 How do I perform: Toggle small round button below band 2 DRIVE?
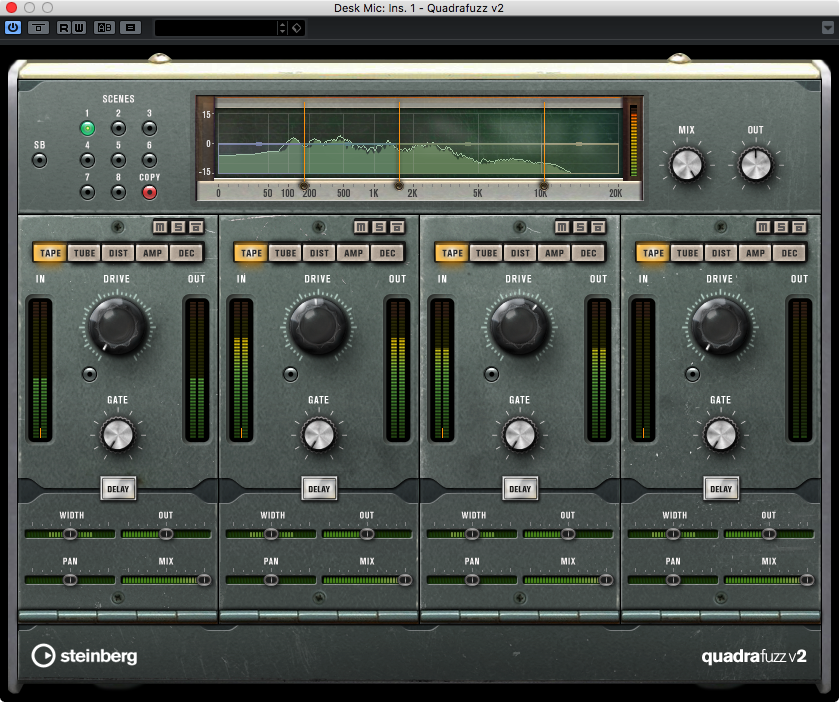291,374
